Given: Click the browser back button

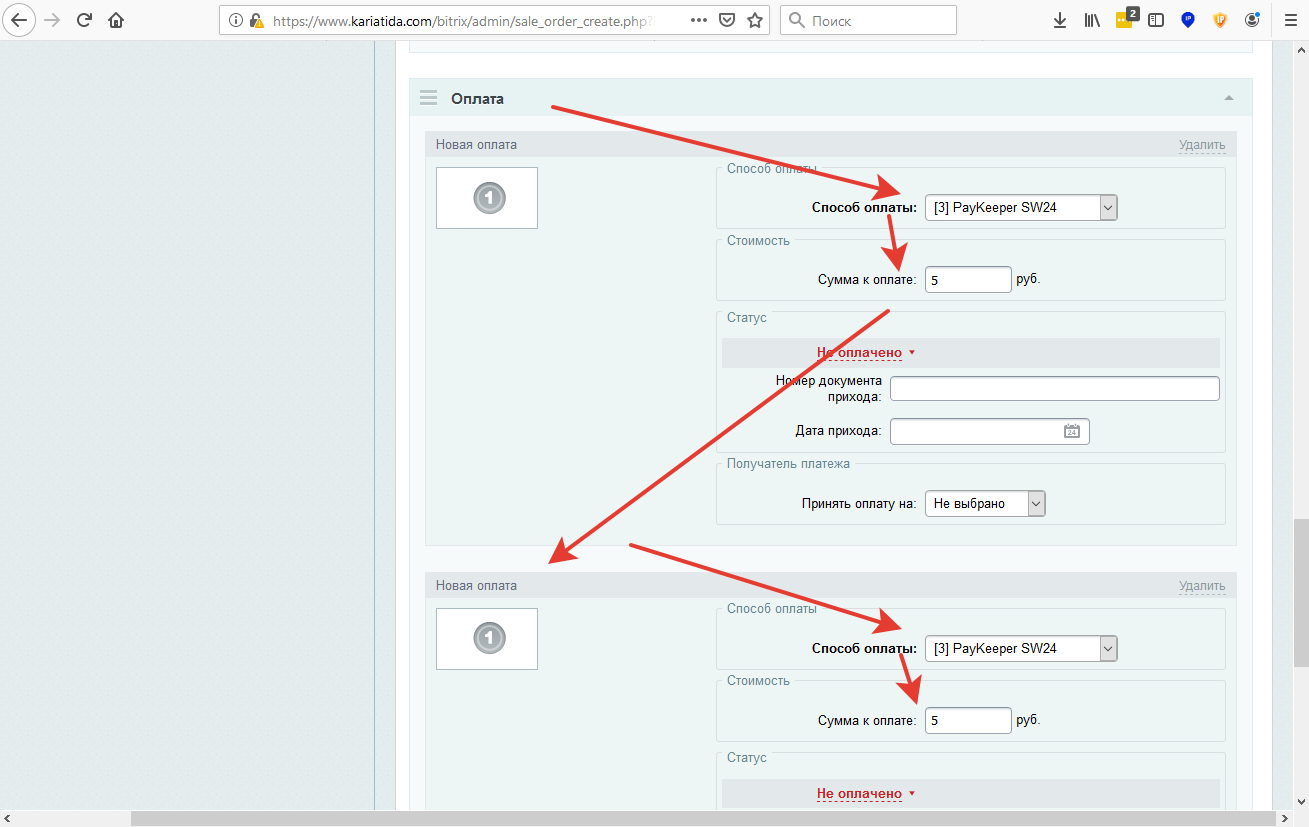Looking at the screenshot, I should point(20,20).
